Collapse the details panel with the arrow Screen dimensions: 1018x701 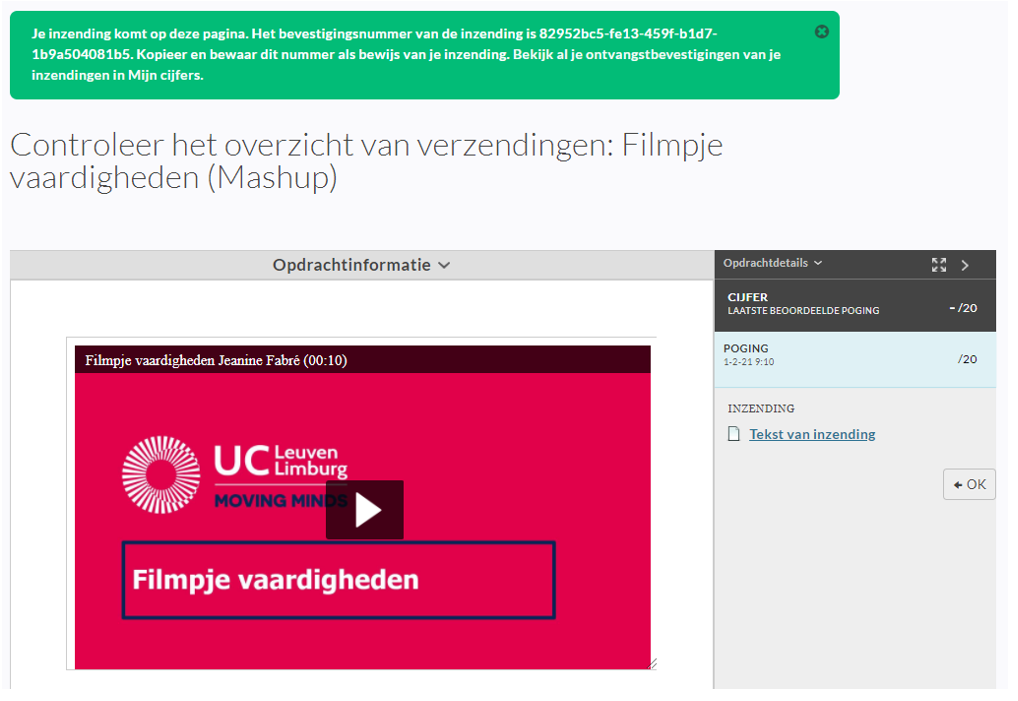coord(965,265)
